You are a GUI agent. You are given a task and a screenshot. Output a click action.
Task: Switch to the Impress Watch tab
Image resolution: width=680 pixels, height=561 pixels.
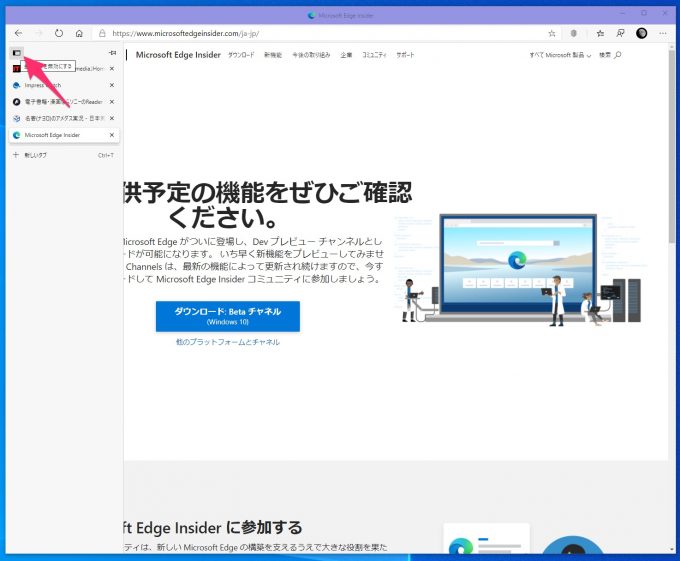(x=64, y=85)
